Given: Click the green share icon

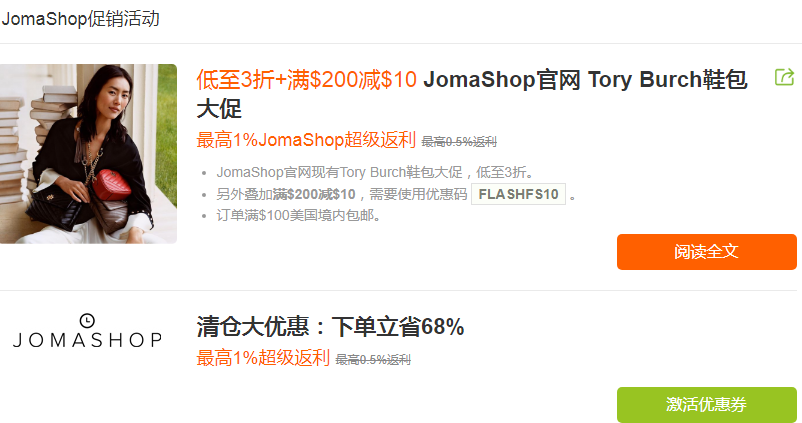Looking at the screenshot, I should 785,77.
